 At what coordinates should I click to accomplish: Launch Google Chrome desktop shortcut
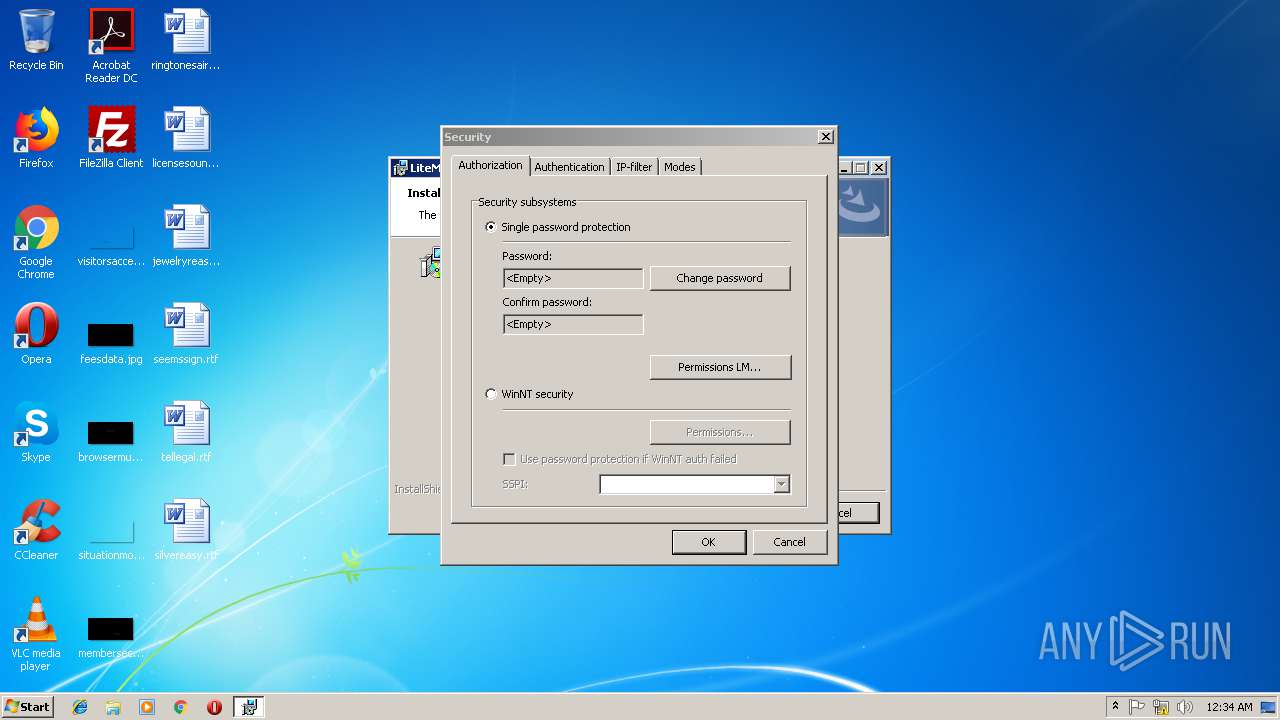pyautogui.click(x=36, y=242)
